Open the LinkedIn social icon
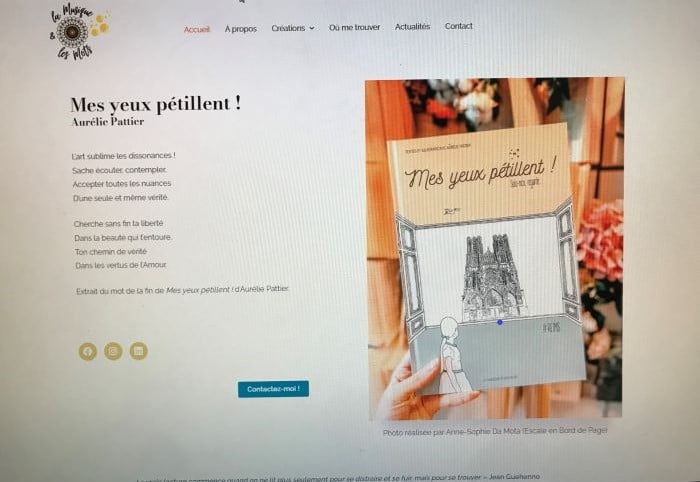Image resolution: width=700 pixels, height=482 pixels. tap(139, 351)
